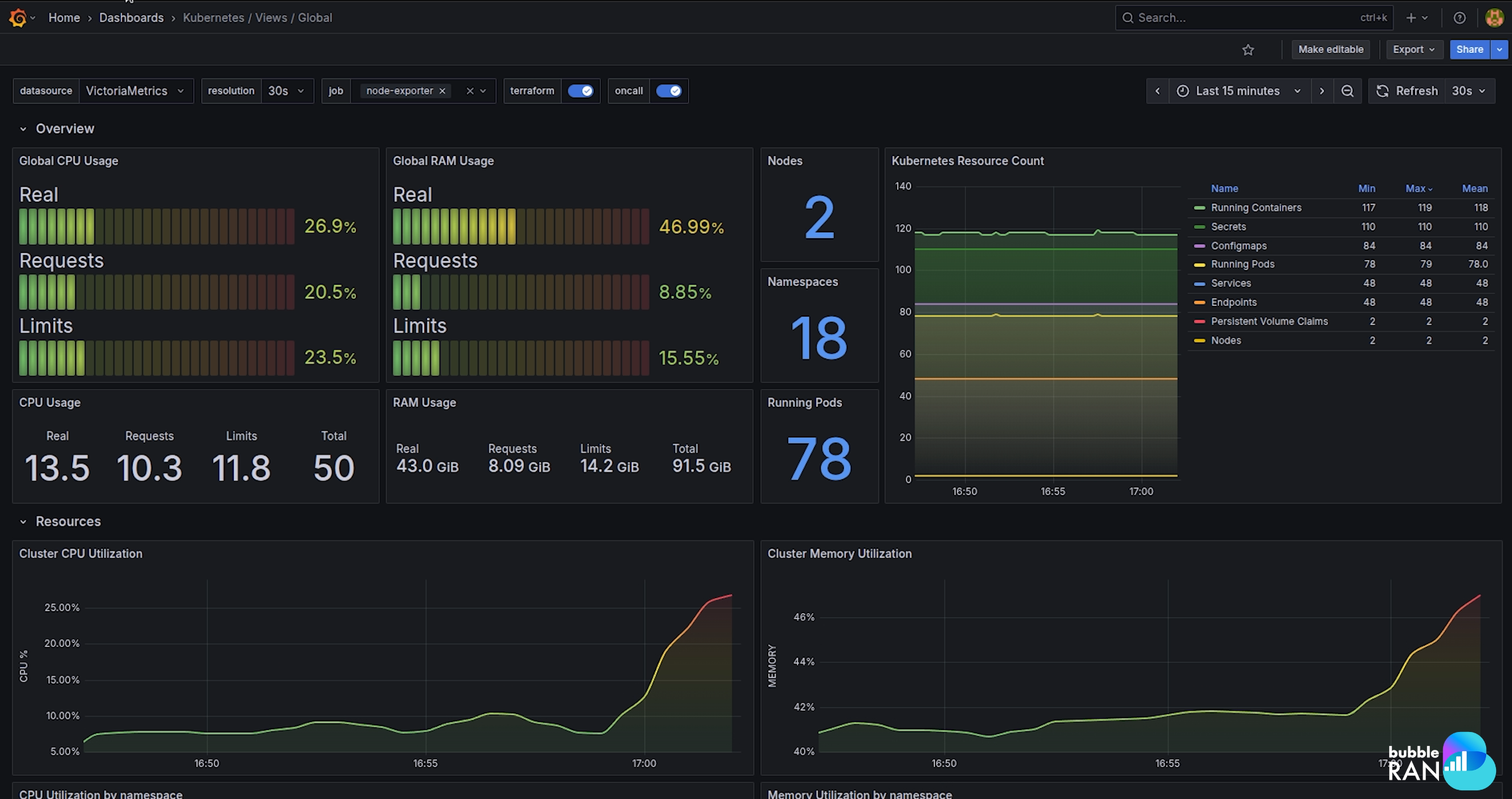This screenshot has height=799, width=1512.
Task: Shift time range forward with right arrow
Action: pos(1322,91)
